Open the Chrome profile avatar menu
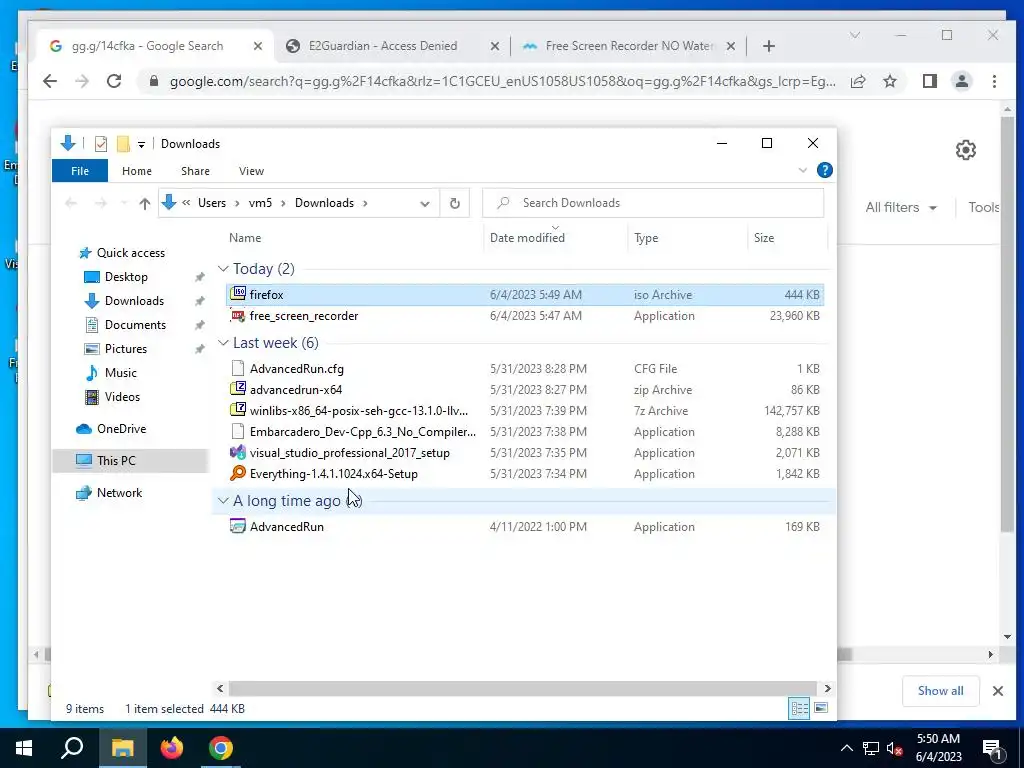This screenshot has width=1024, height=768. click(x=962, y=81)
